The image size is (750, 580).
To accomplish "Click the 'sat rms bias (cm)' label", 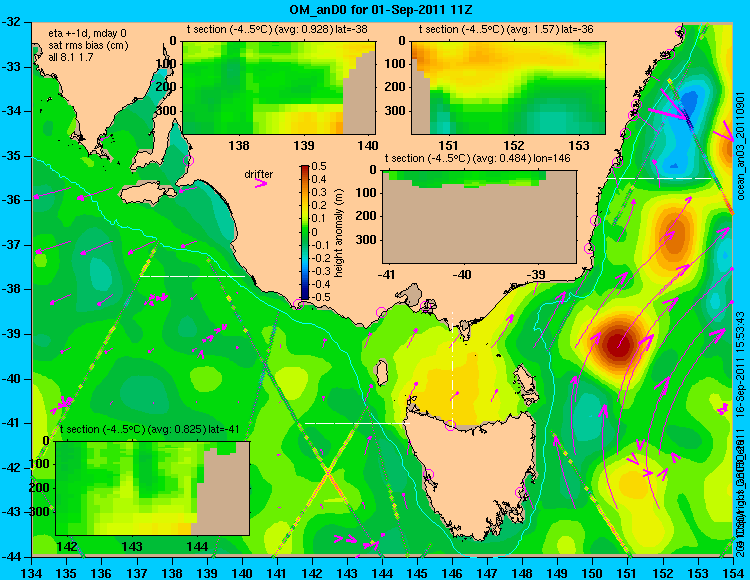I will (x=88, y=46).
